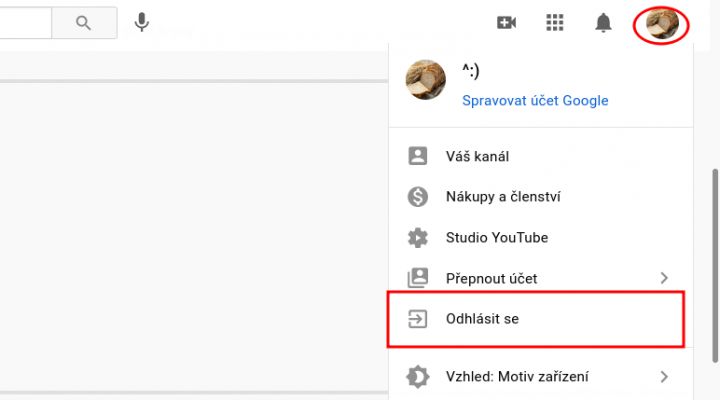The height and width of the screenshot is (400, 720).
Task: Choose Přepnout účet
Action: (540, 278)
